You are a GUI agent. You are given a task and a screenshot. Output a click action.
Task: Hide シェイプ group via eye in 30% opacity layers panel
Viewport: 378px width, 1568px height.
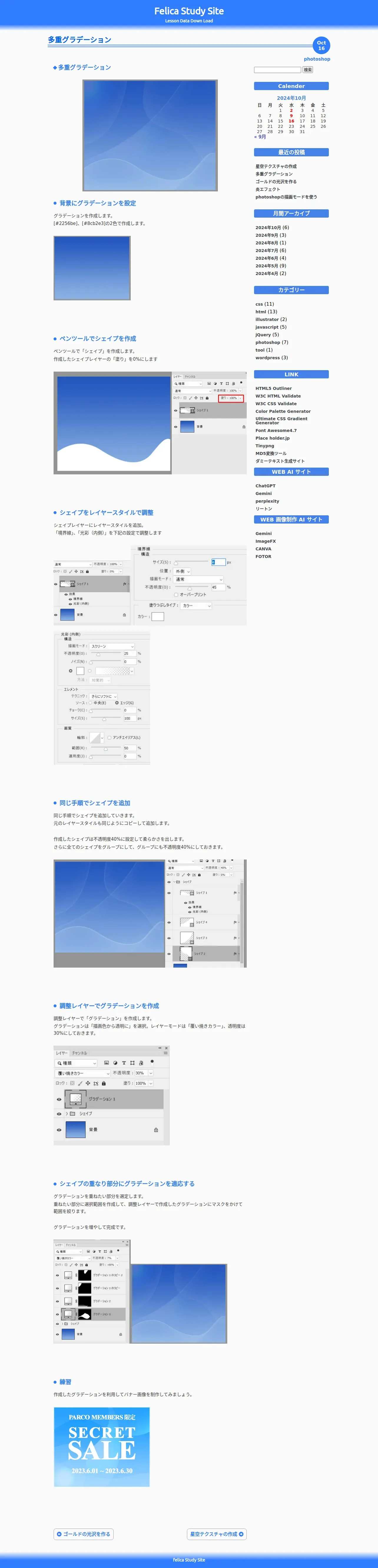59,1113
